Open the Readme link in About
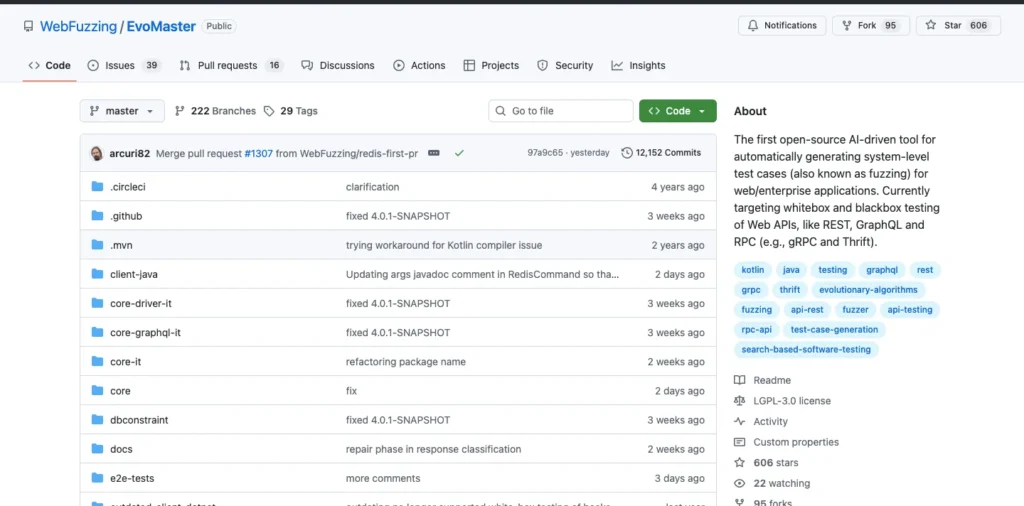Screen dimensions: 1024x506 coord(763,380)
